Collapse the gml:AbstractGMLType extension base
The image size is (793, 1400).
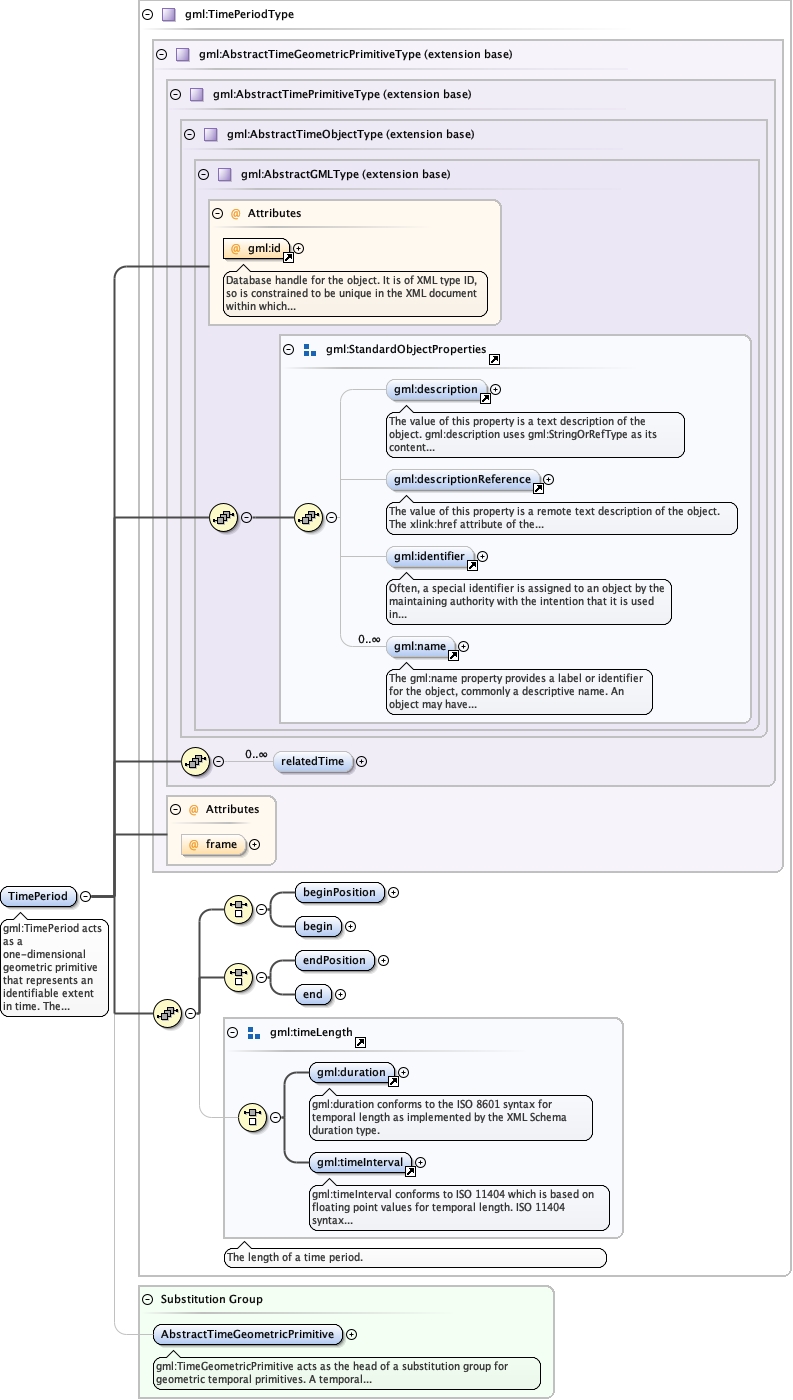[203, 174]
